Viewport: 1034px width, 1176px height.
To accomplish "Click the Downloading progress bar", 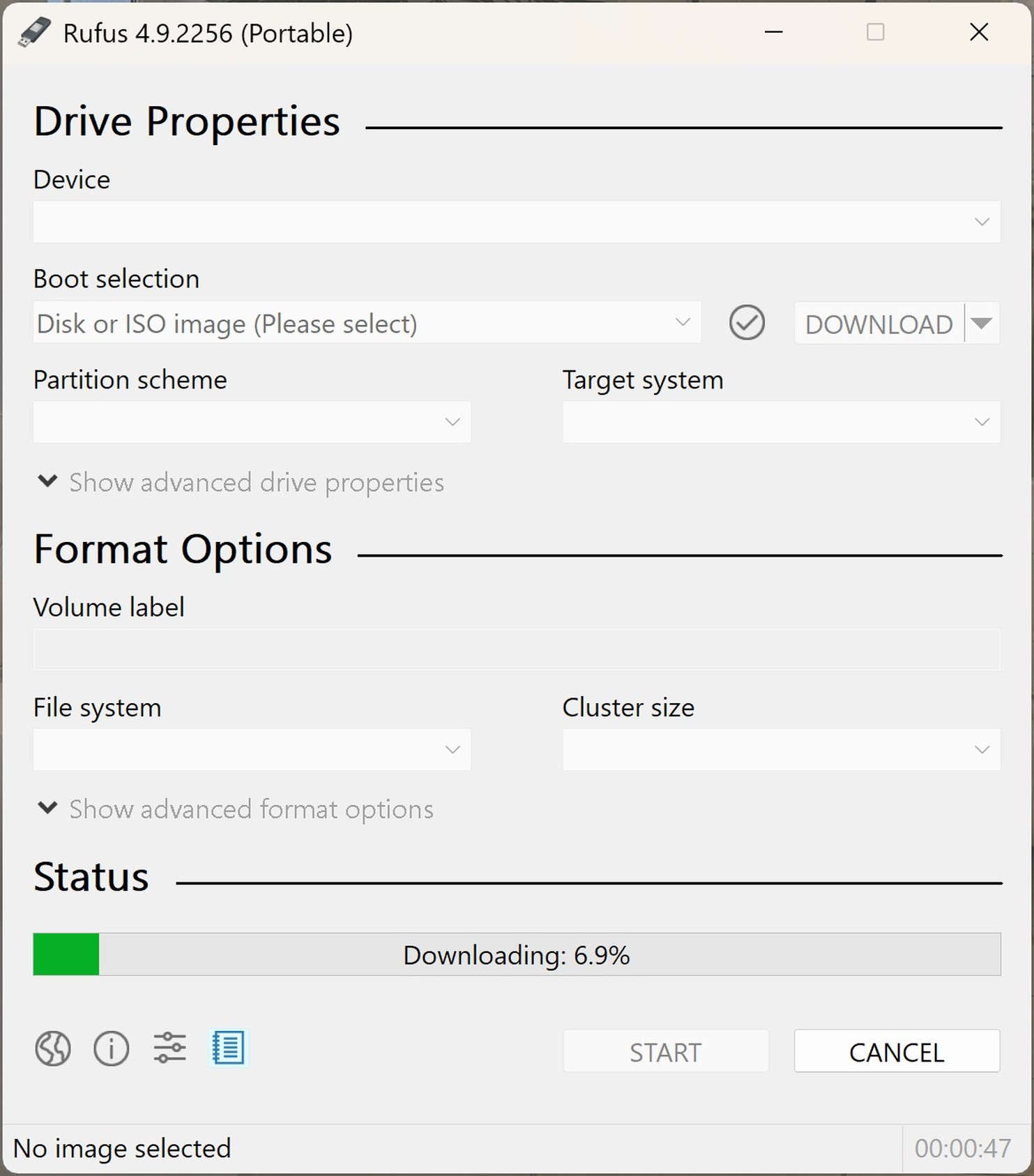I will pos(516,954).
